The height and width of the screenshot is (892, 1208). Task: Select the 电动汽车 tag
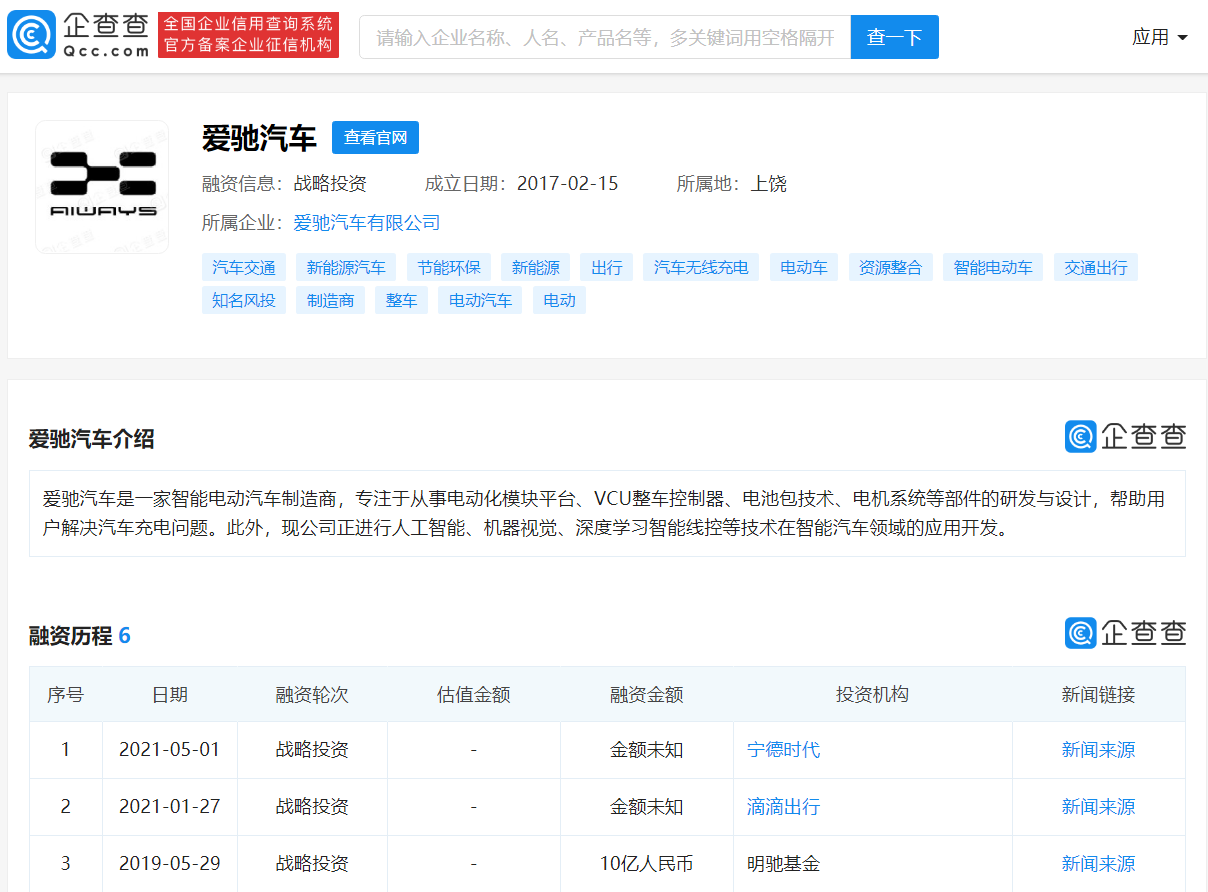click(481, 300)
